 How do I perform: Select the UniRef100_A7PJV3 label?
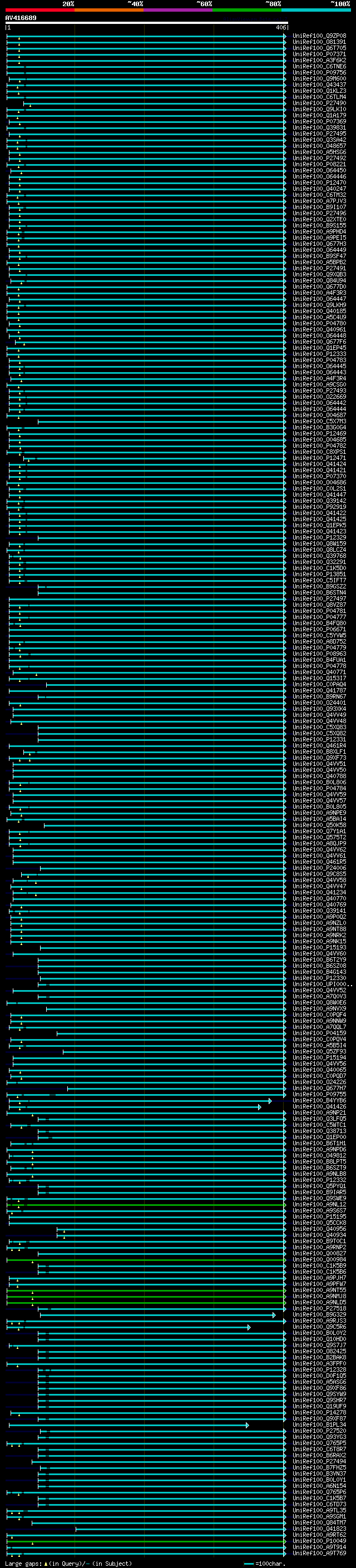(319, 201)
